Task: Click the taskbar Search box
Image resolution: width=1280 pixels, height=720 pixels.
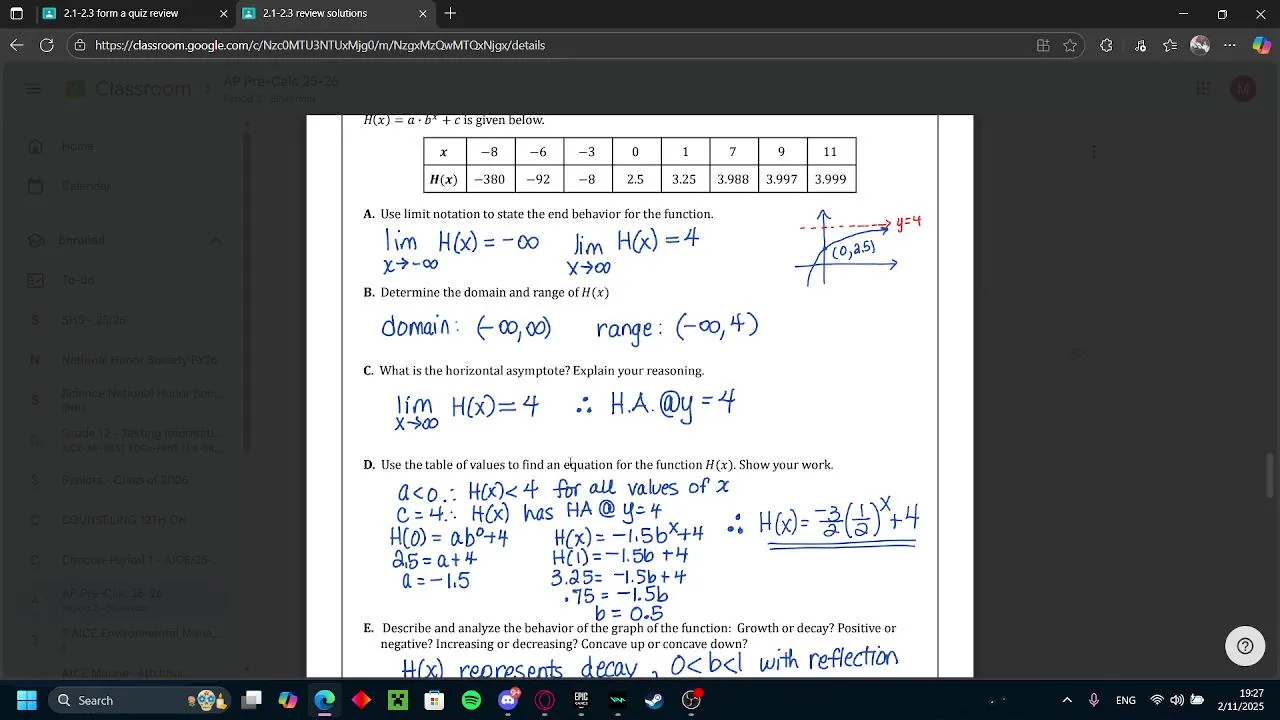Action: click(140, 700)
